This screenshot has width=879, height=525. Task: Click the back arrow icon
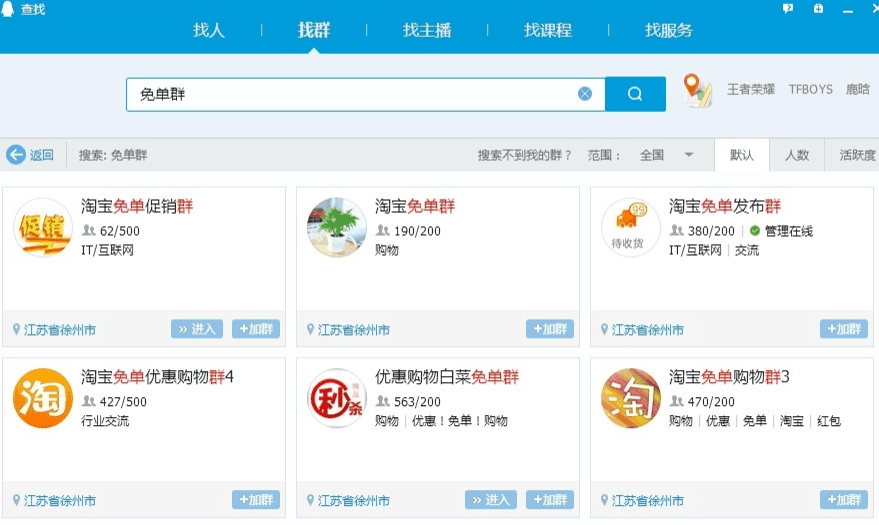(x=16, y=155)
